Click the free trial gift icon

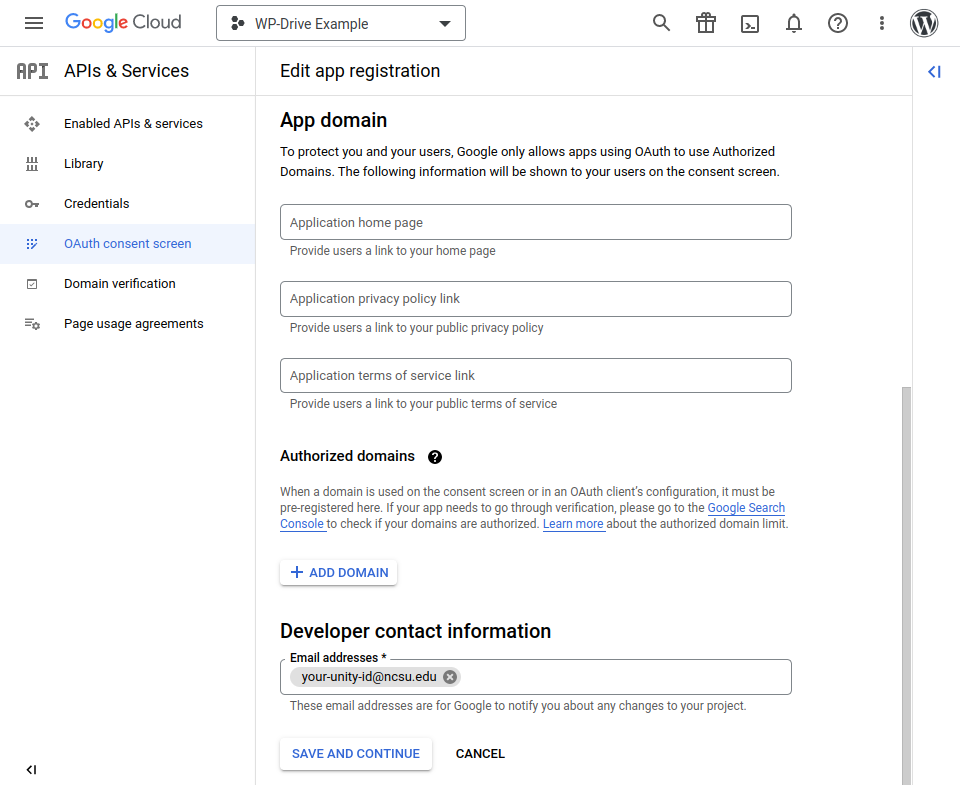click(x=706, y=22)
